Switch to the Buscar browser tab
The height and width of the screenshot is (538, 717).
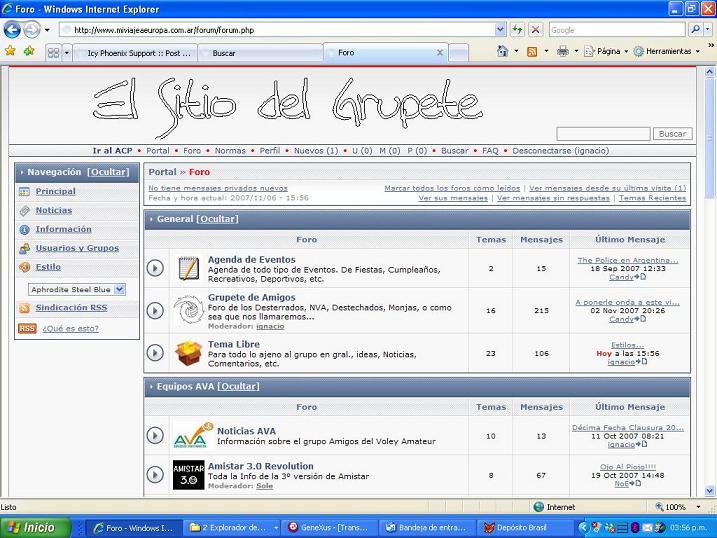[x=224, y=53]
